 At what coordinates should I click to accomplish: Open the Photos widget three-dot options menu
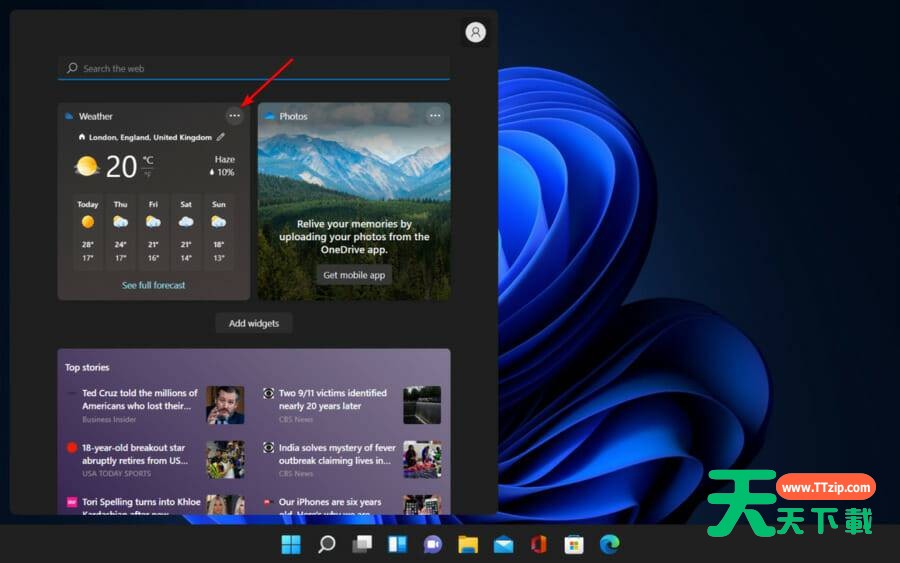click(x=434, y=116)
